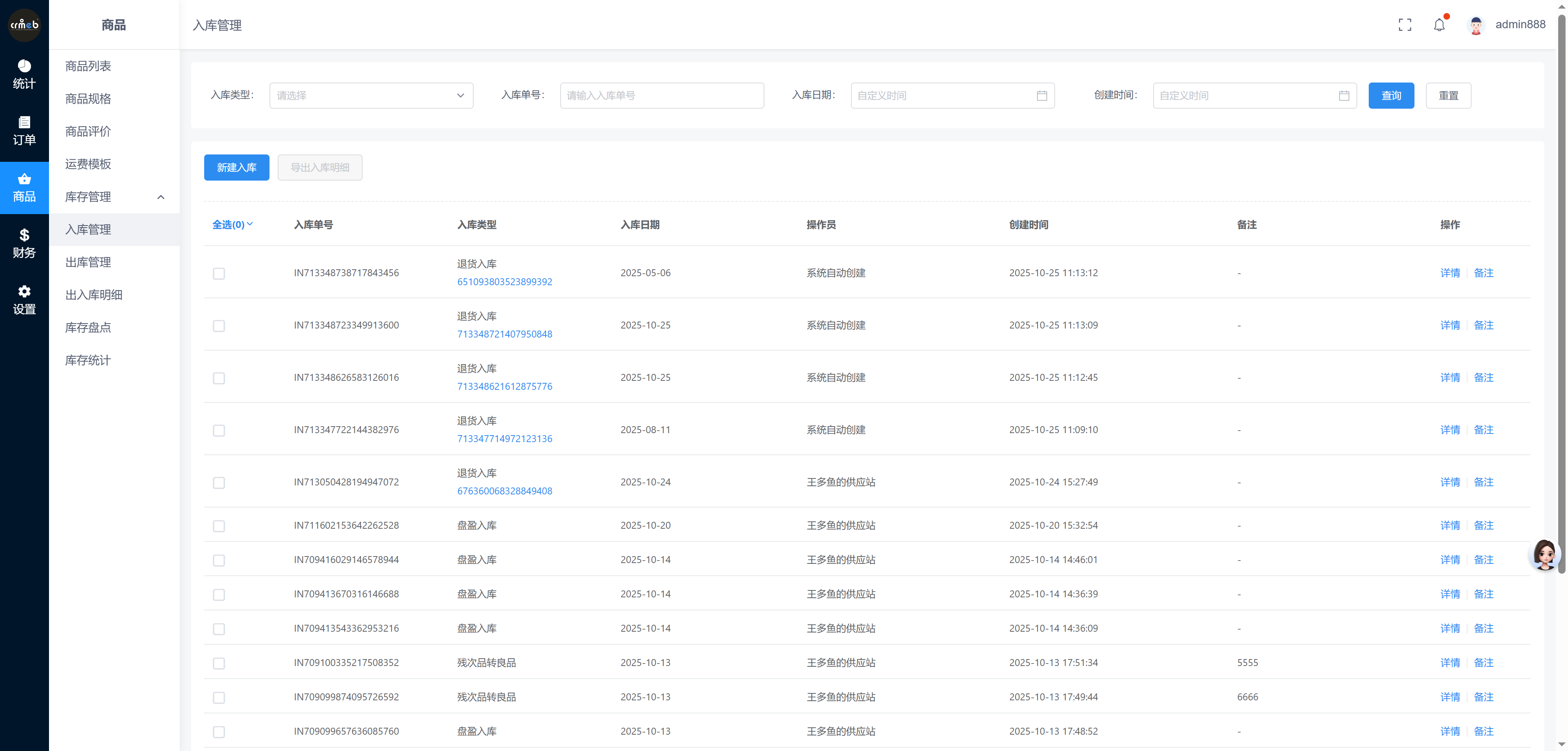Go to 订单 orders sidebar icon
Viewport: 1568px width, 751px height.
[24, 130]
